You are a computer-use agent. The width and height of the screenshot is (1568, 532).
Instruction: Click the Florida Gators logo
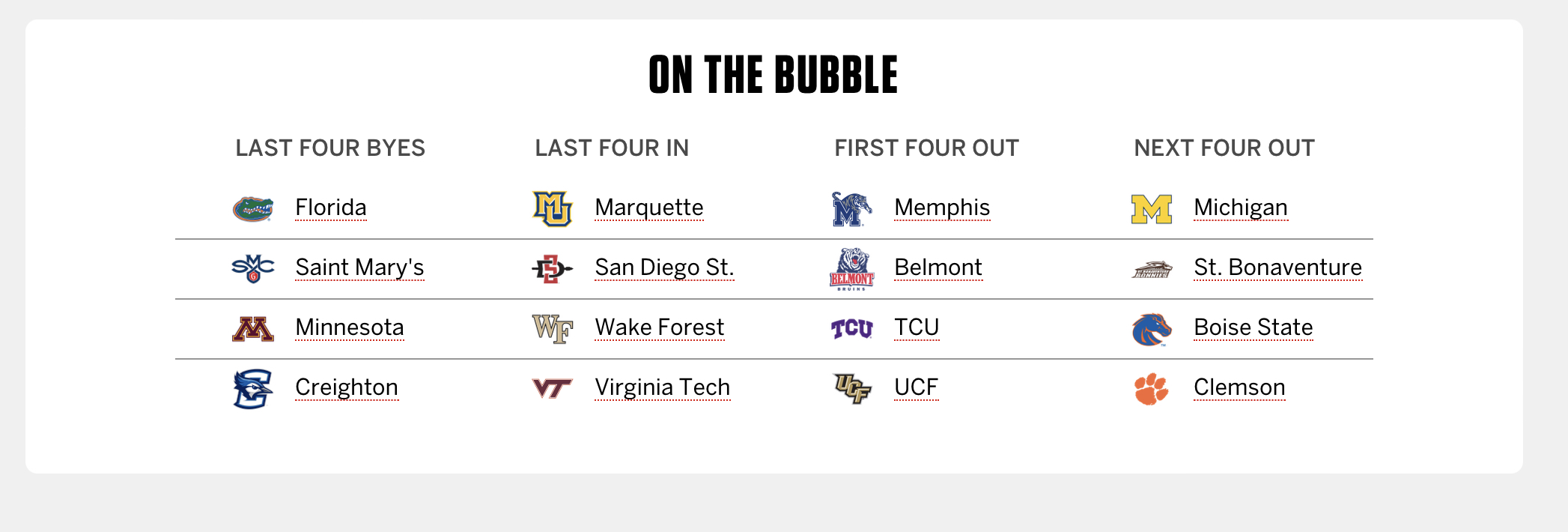tap(253, 209)
